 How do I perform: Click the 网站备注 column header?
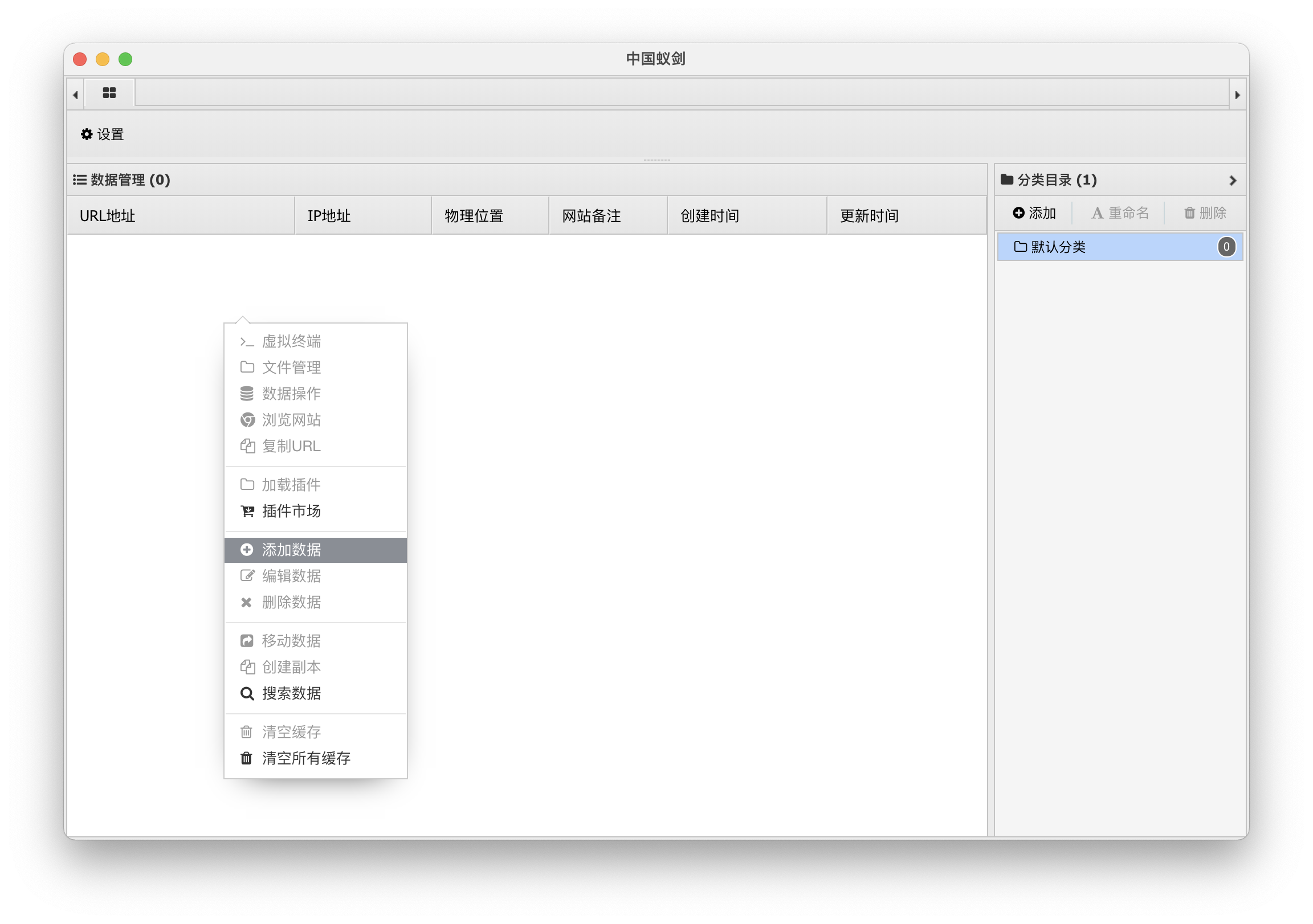click(x=608, y=215)
